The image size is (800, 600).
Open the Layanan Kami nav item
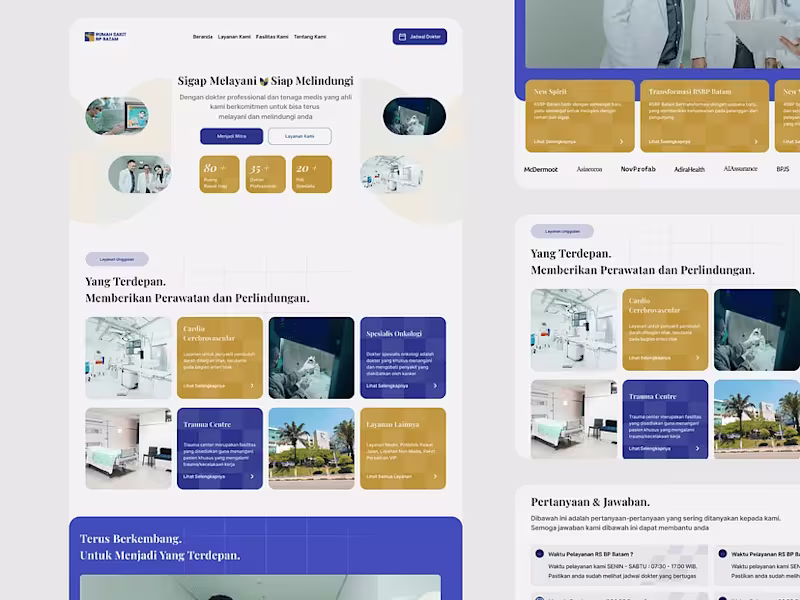pos(234,37)
